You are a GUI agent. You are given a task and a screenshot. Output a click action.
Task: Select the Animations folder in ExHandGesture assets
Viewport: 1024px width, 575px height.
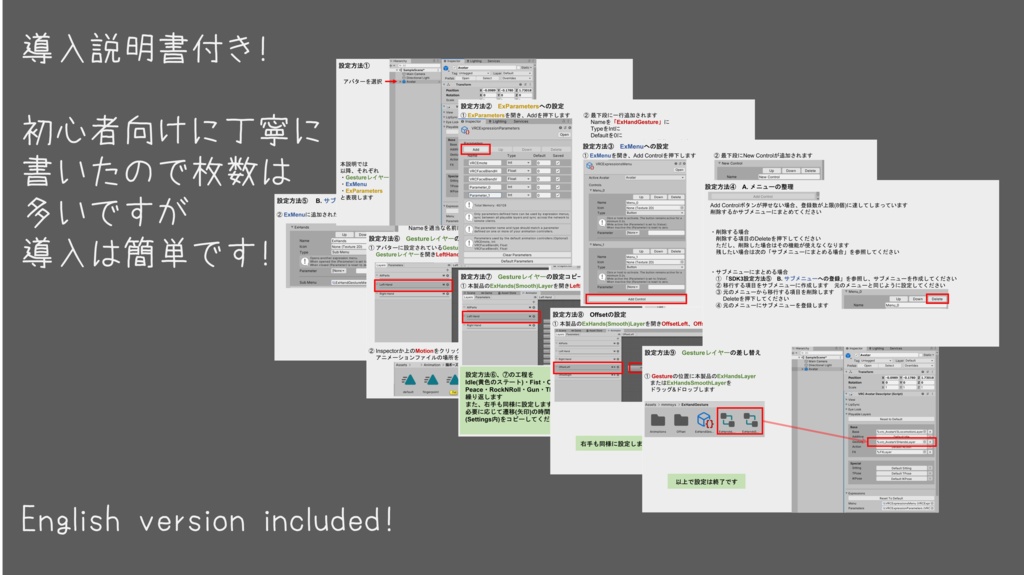pyautogui.click(x=658, y=420)
